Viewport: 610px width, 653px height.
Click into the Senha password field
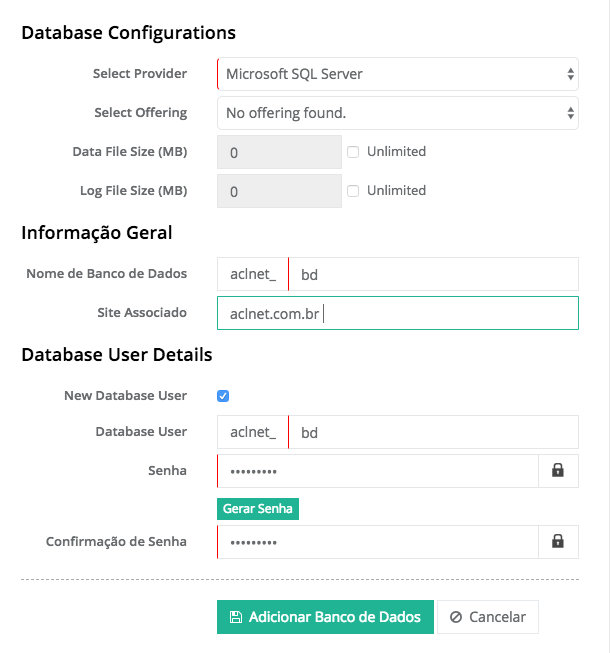coord(377,471)
